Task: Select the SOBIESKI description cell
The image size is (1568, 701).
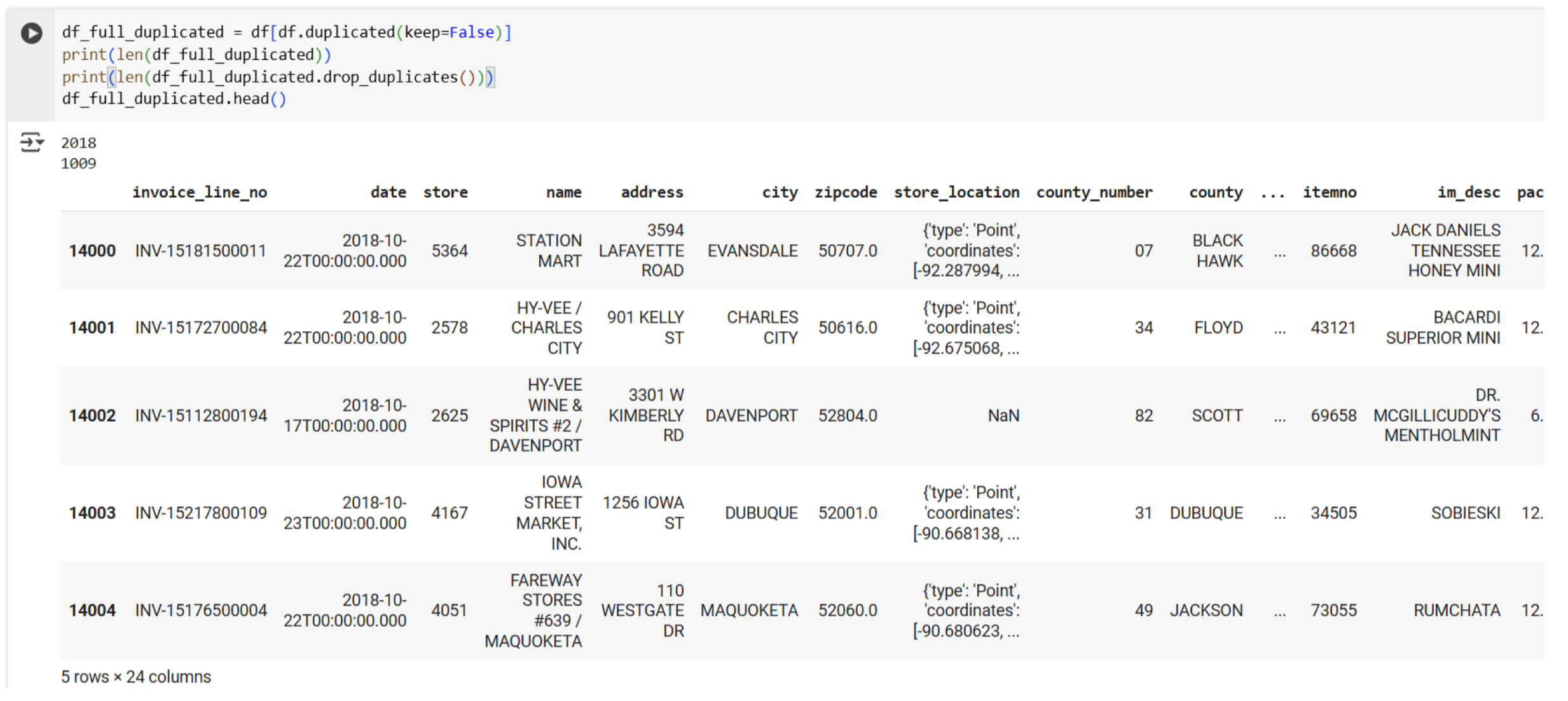Action: [1465, 513]
